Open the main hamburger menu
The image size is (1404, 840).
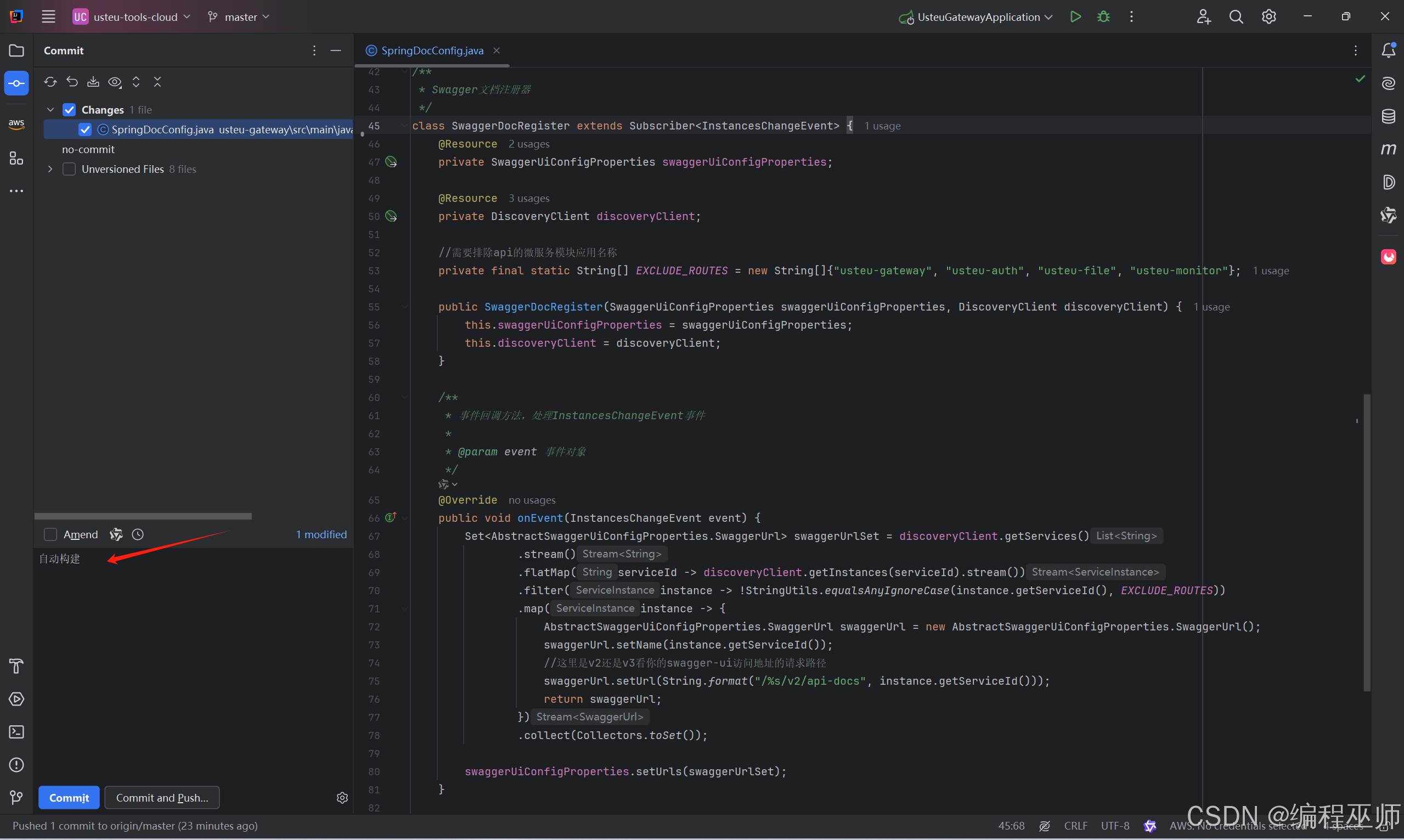point(48,16)
